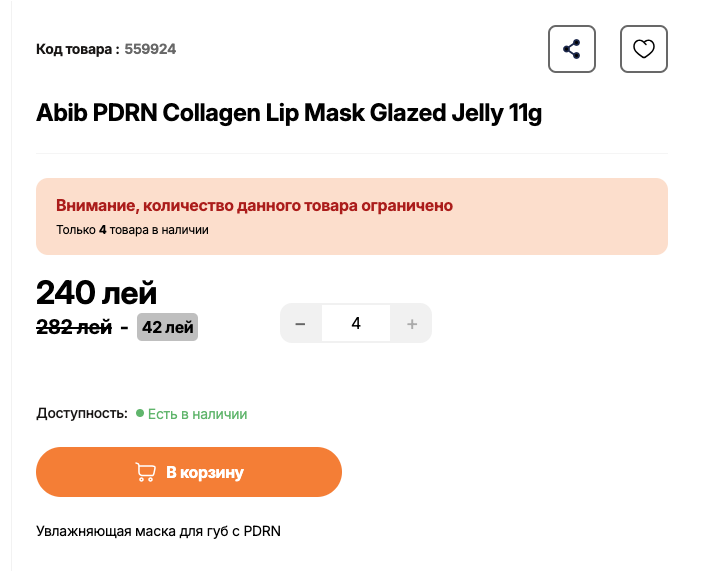Add product to wishlist with heart icon
Screen dimensions: 708x571
(644, 49)
